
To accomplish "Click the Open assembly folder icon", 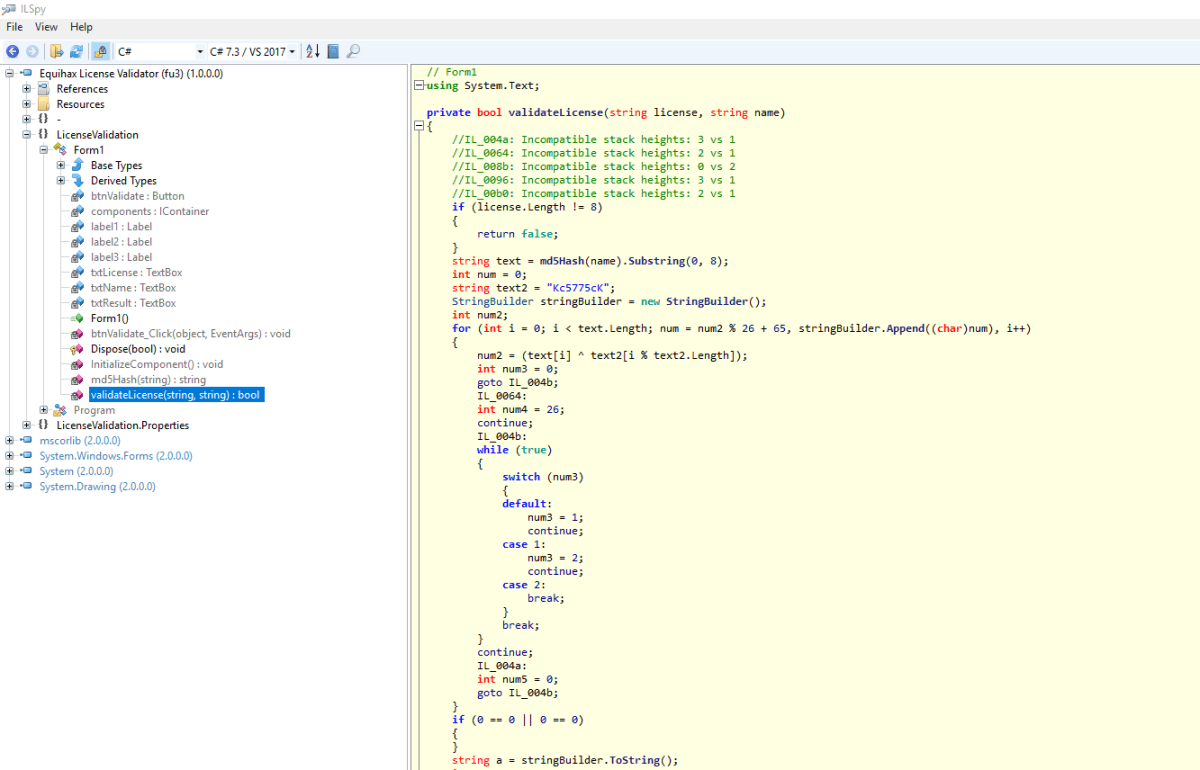I will point(56,51).
